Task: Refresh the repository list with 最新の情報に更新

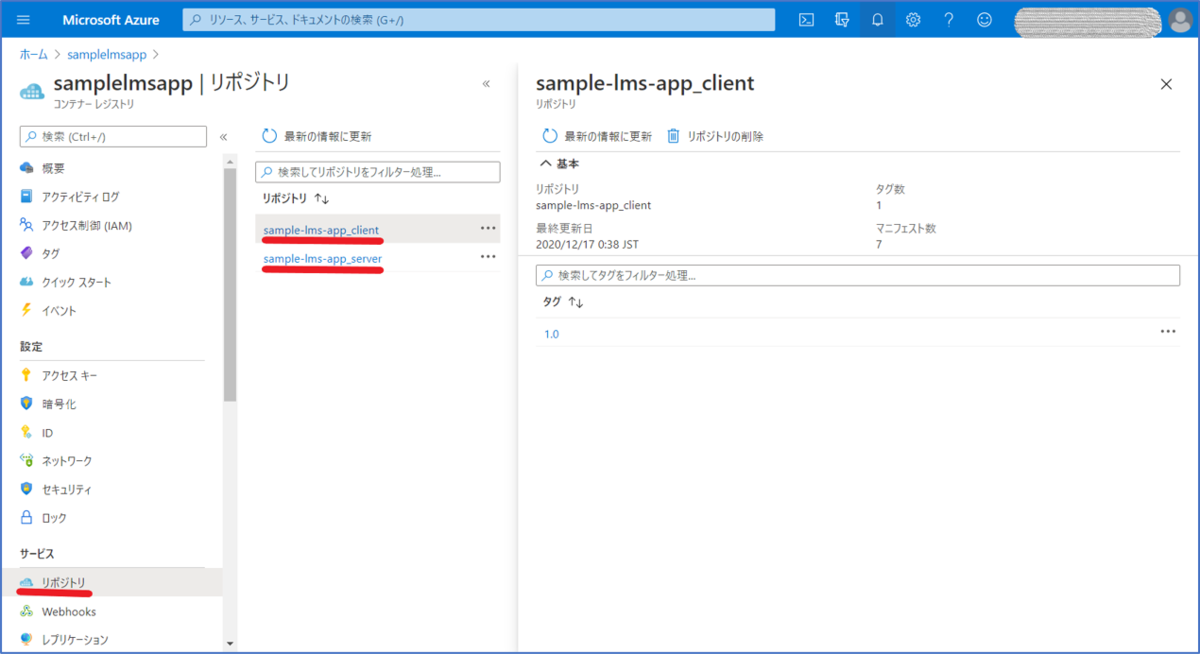Action: pos(317,137)
